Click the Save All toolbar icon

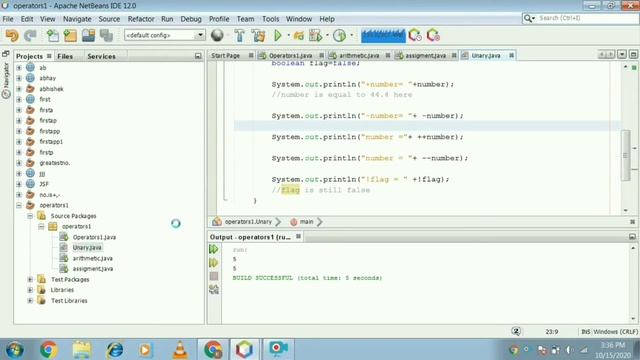pos(106,36)
